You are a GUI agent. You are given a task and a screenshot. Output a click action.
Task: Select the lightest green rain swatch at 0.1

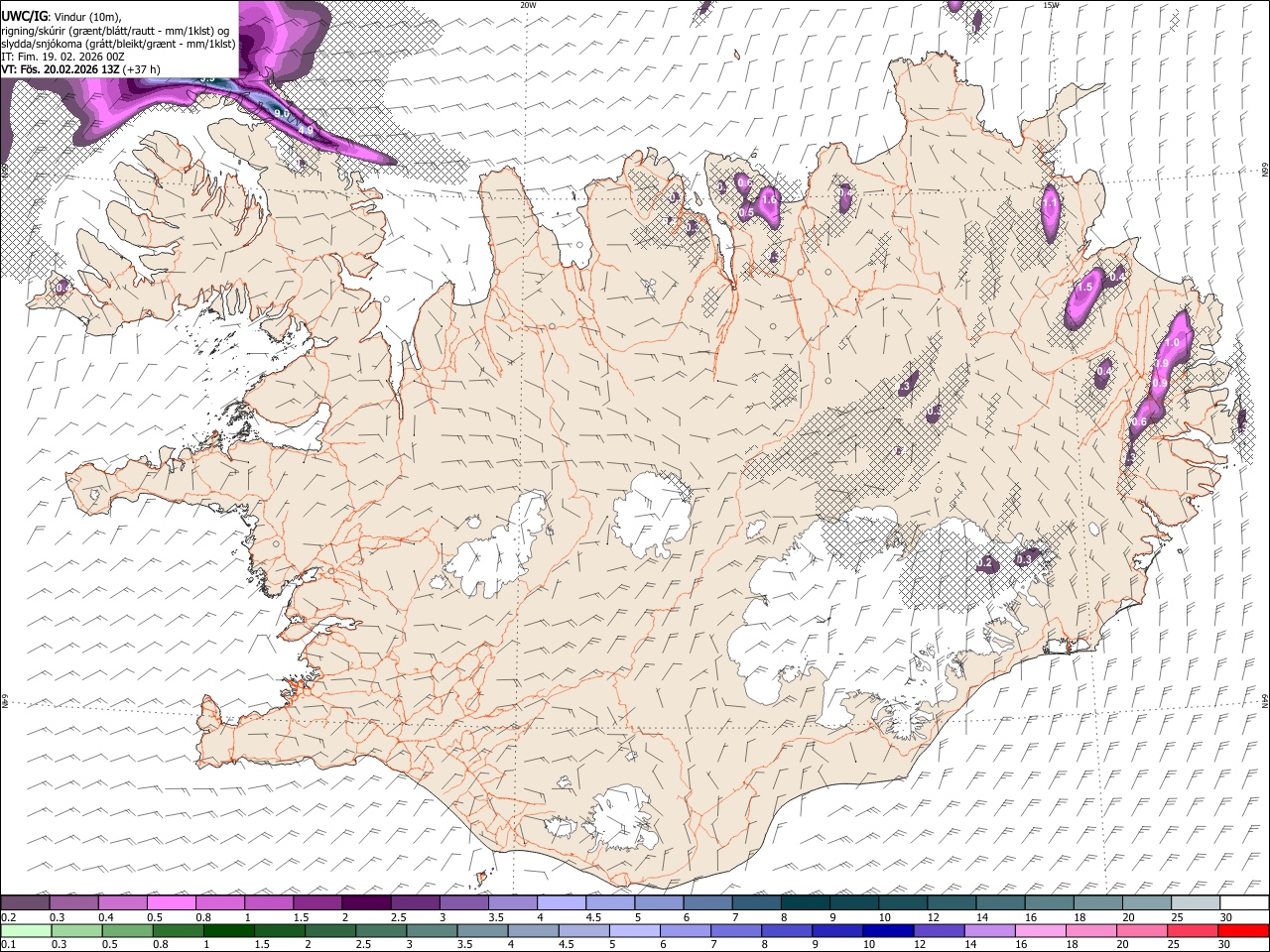pos(26,930)
